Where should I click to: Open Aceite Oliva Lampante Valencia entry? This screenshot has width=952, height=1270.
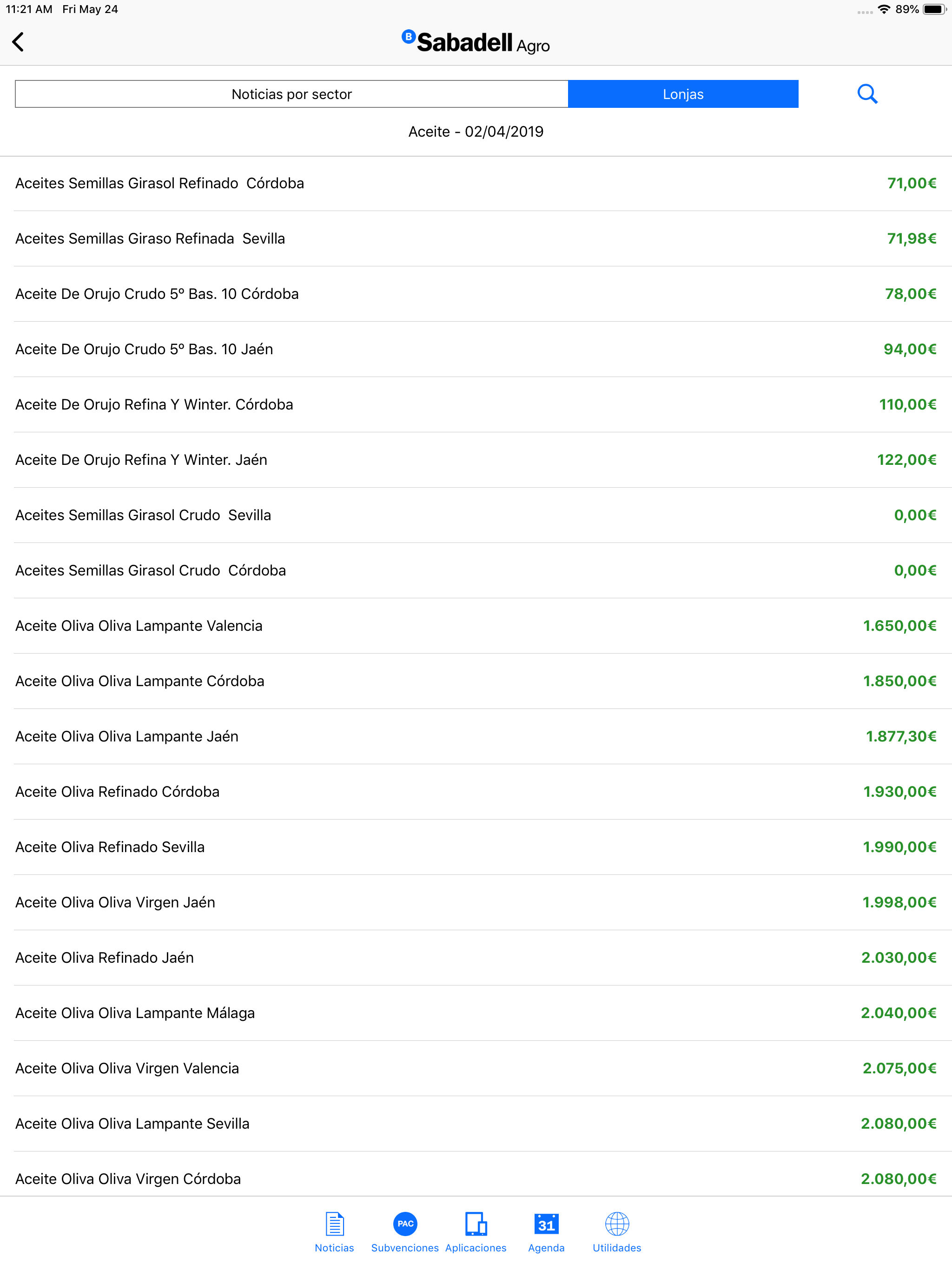point(476,626)
